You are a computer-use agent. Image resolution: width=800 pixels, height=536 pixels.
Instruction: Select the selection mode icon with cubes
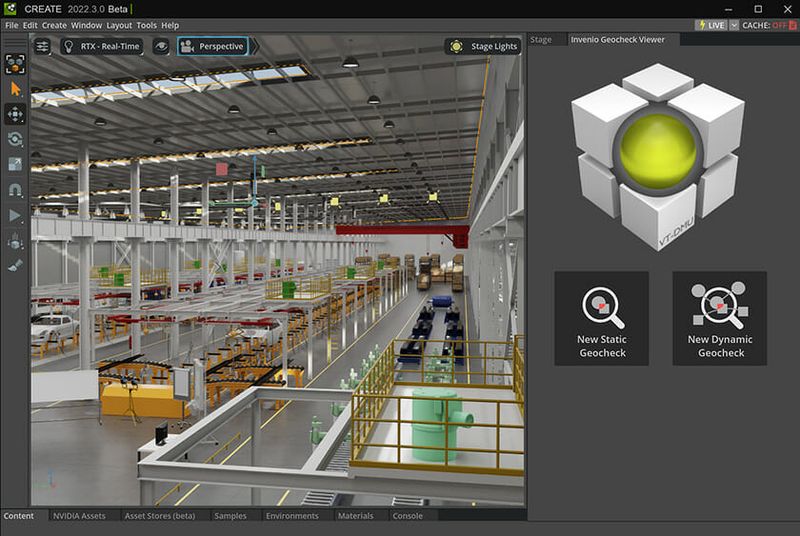click(x=15, y=64)
